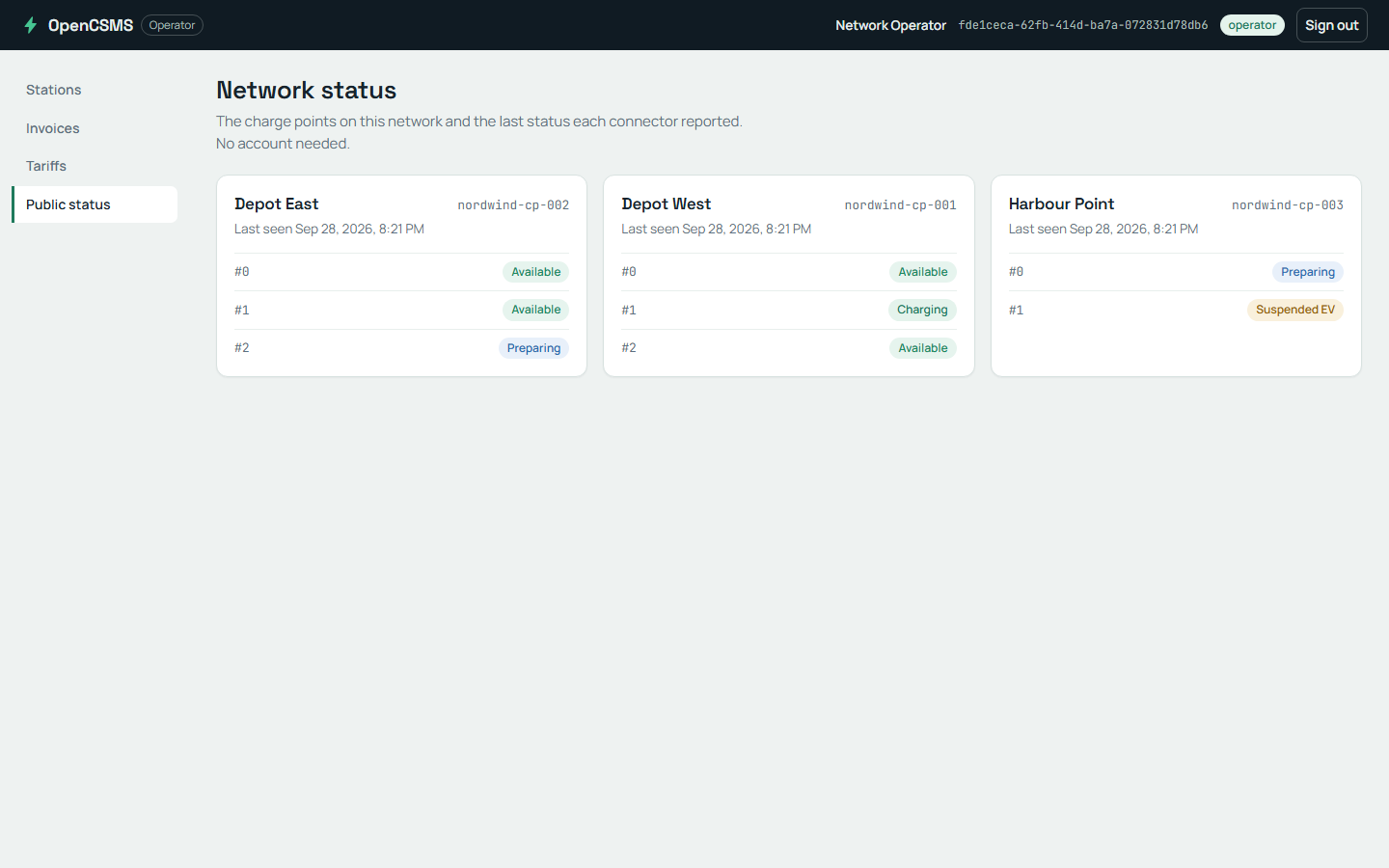Viewport: 1389px width, 868px height.
Task: Click the Operator badge next to OpenCSMS
Action: click(172, 25)
